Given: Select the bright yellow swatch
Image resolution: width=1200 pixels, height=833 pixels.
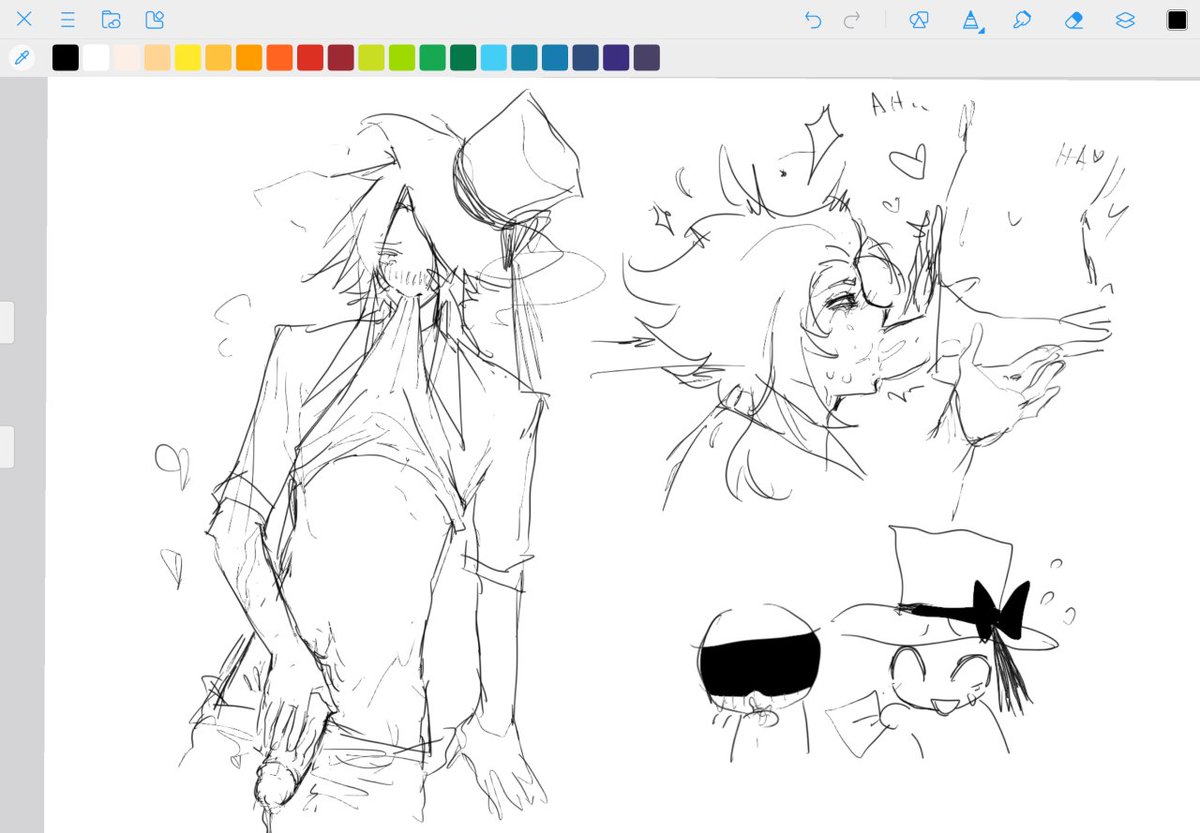Looking at the screenshot, I should tap(188, 58).
